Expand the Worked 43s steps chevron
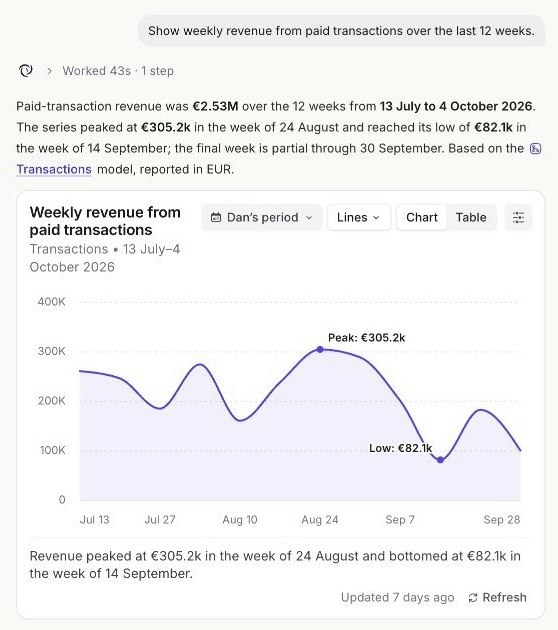This screenshot has height=630, width=558. [x=49, y=71]
